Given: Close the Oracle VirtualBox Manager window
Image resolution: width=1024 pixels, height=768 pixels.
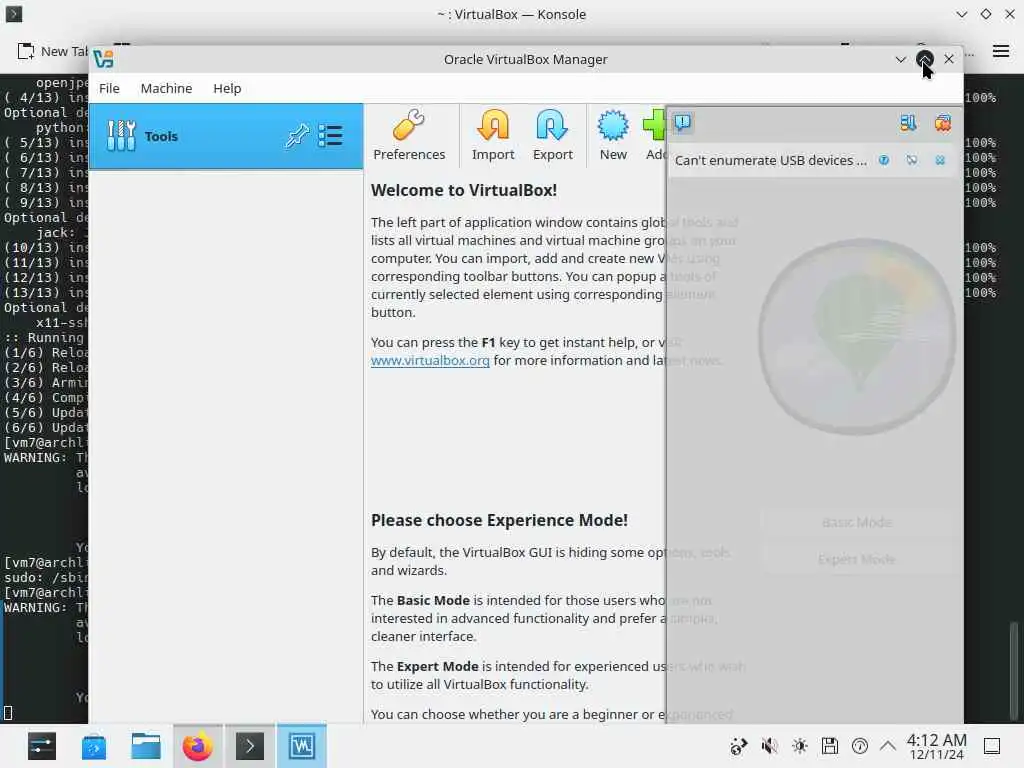Looking at the screenshot, I should coord(949,59).
